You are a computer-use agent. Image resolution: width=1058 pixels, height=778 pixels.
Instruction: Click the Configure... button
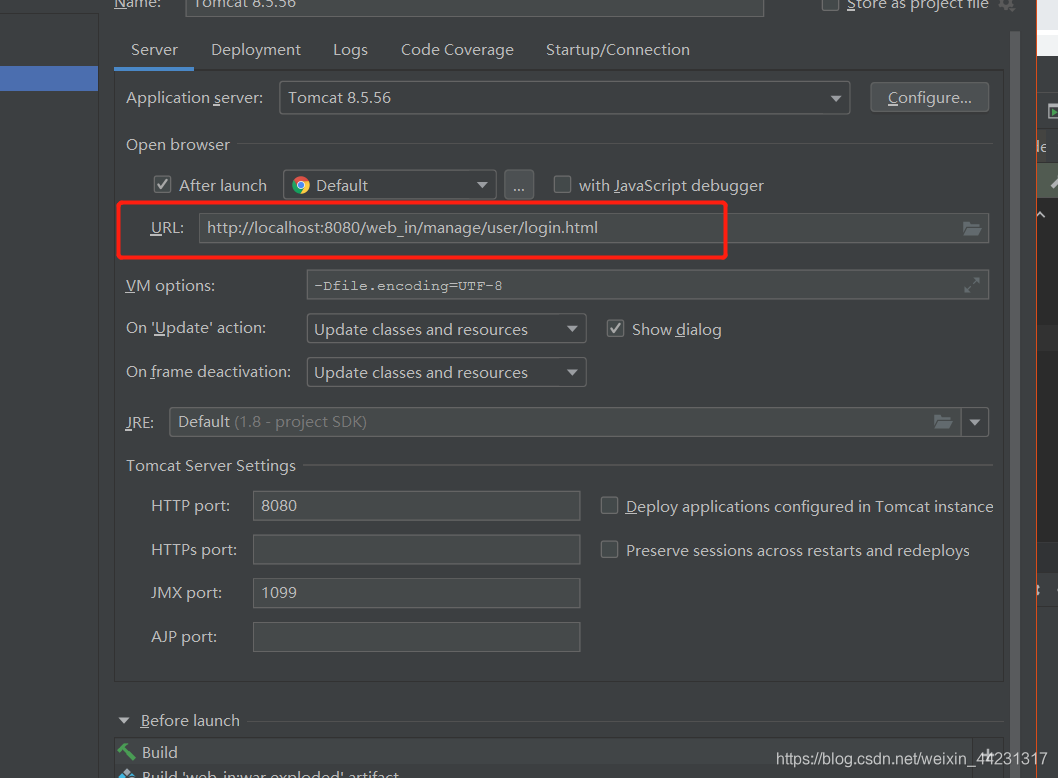pos(929,98)
